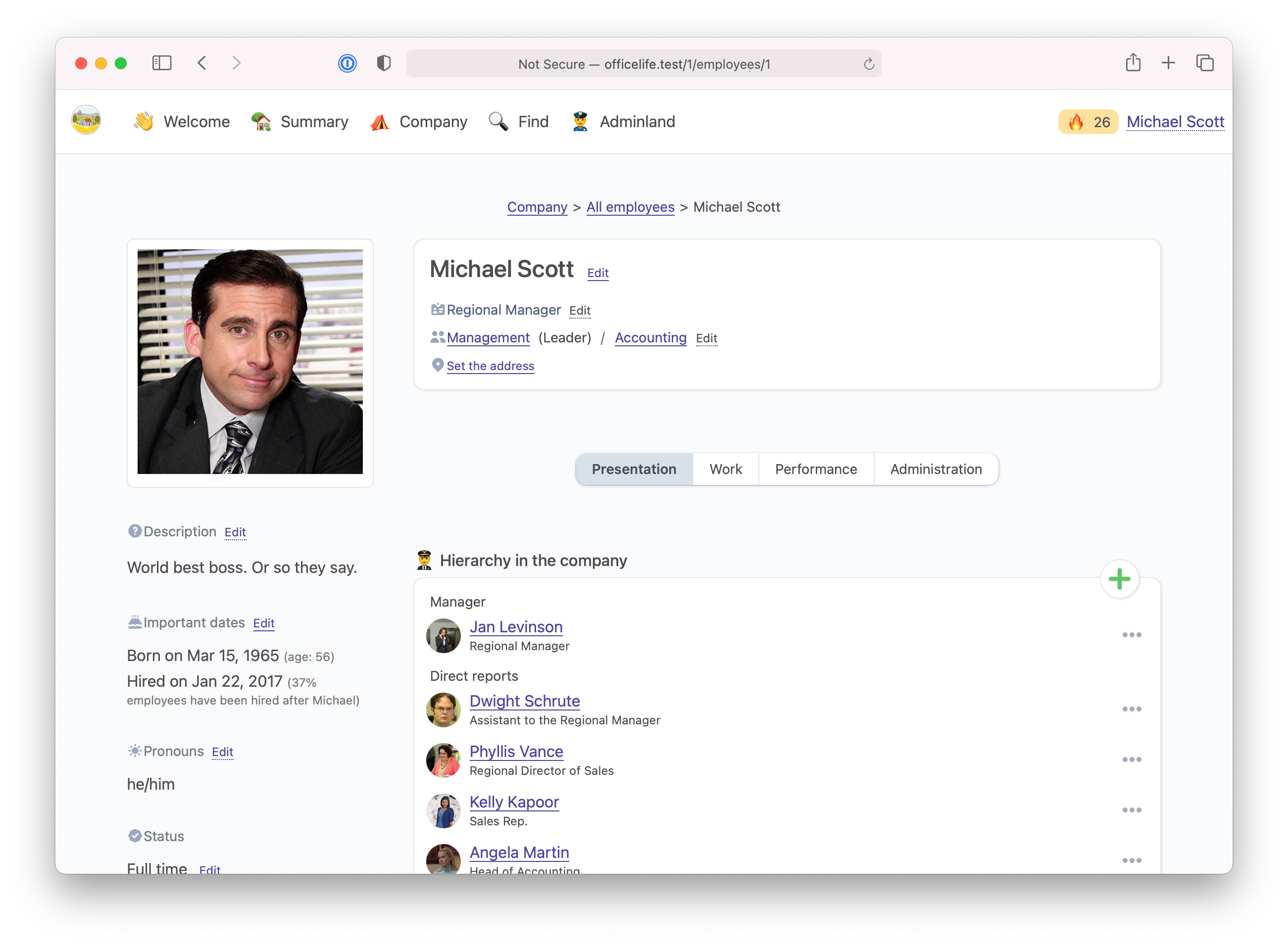1288x947 pixels.
Task: Switch to the Work tab
Action: tap(726, 469)
